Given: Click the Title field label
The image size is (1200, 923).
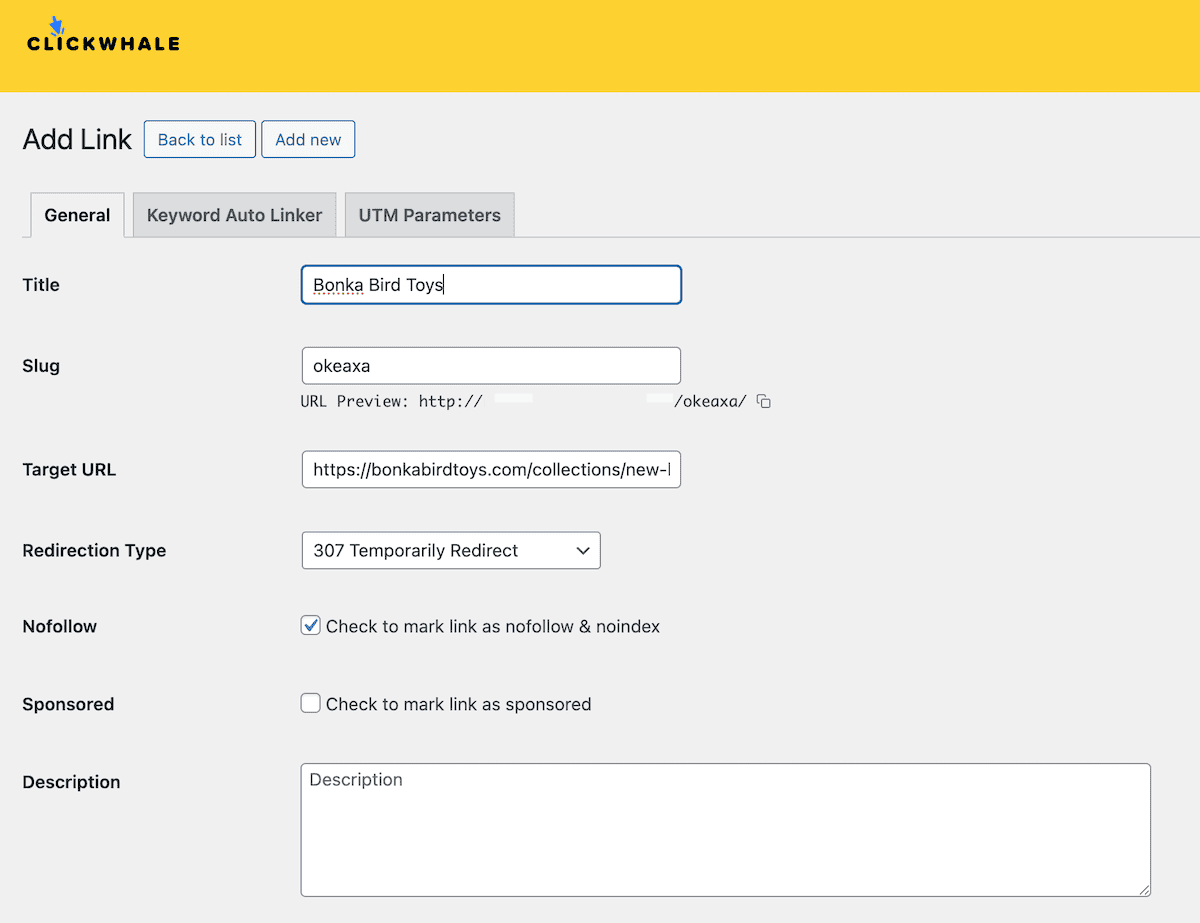Looking at the screenshot, I should point(41,285).
